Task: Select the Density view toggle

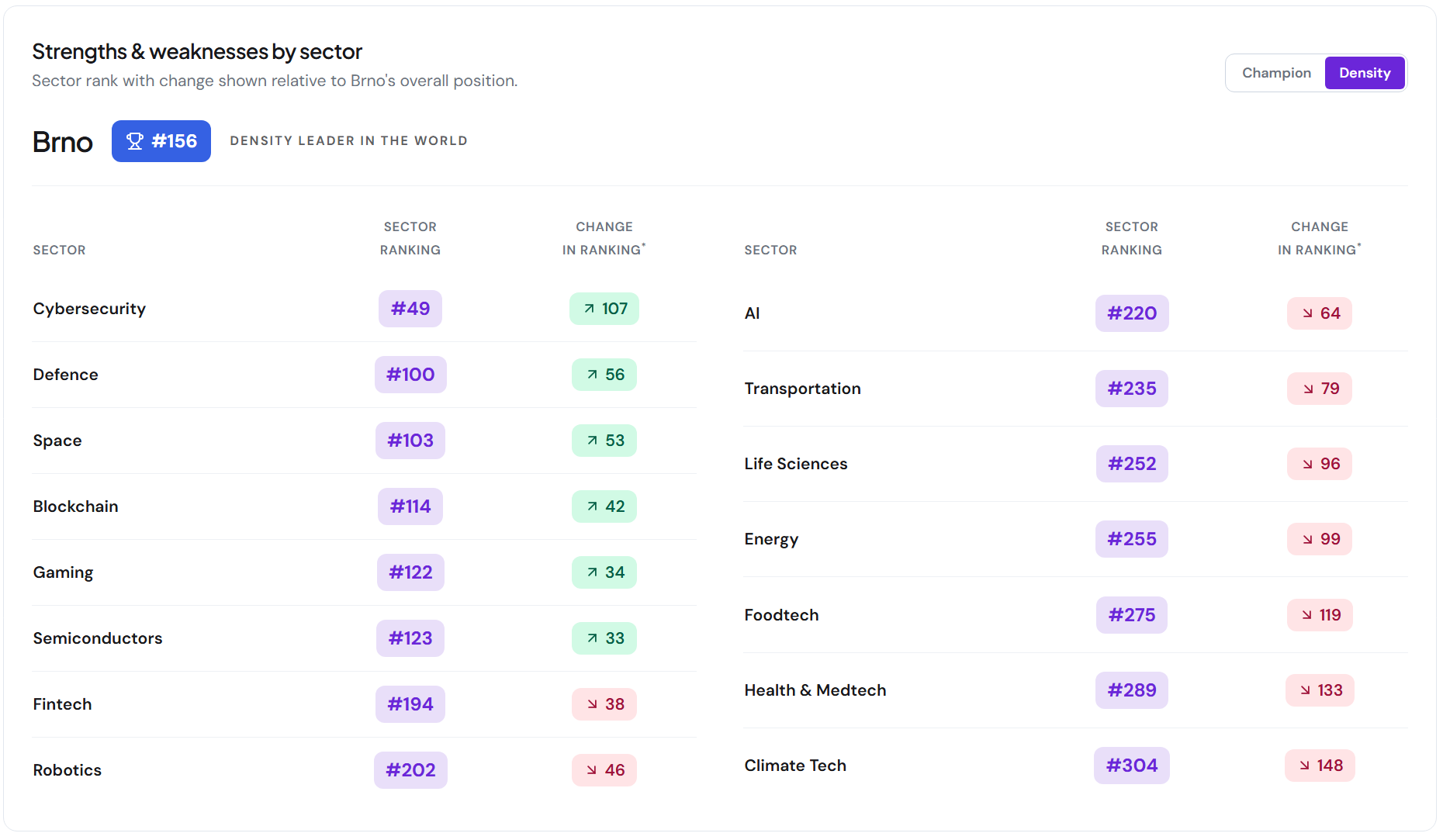Action: [x=1365, y=73]
